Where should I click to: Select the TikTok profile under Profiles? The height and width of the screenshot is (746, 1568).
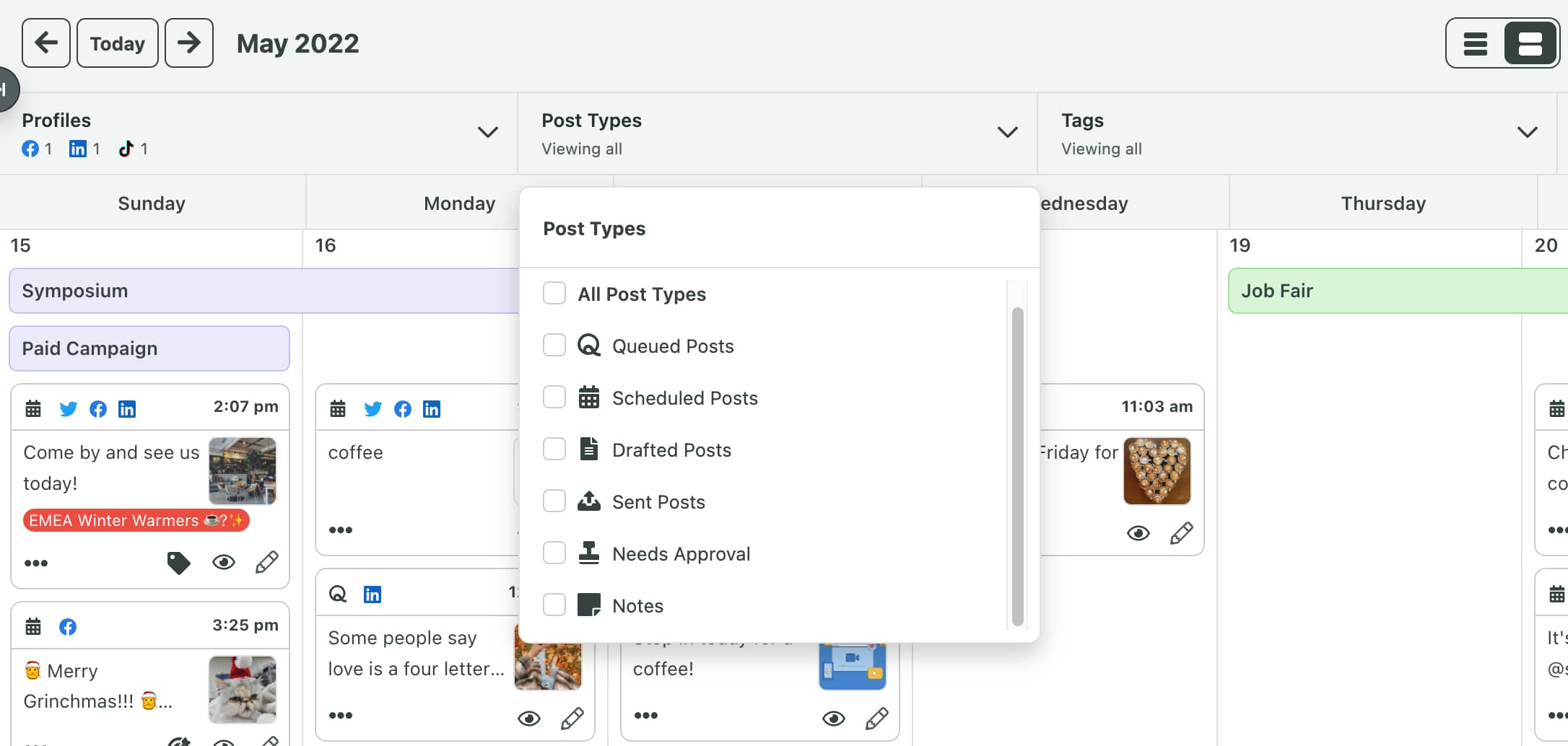(x=125, y=149)
